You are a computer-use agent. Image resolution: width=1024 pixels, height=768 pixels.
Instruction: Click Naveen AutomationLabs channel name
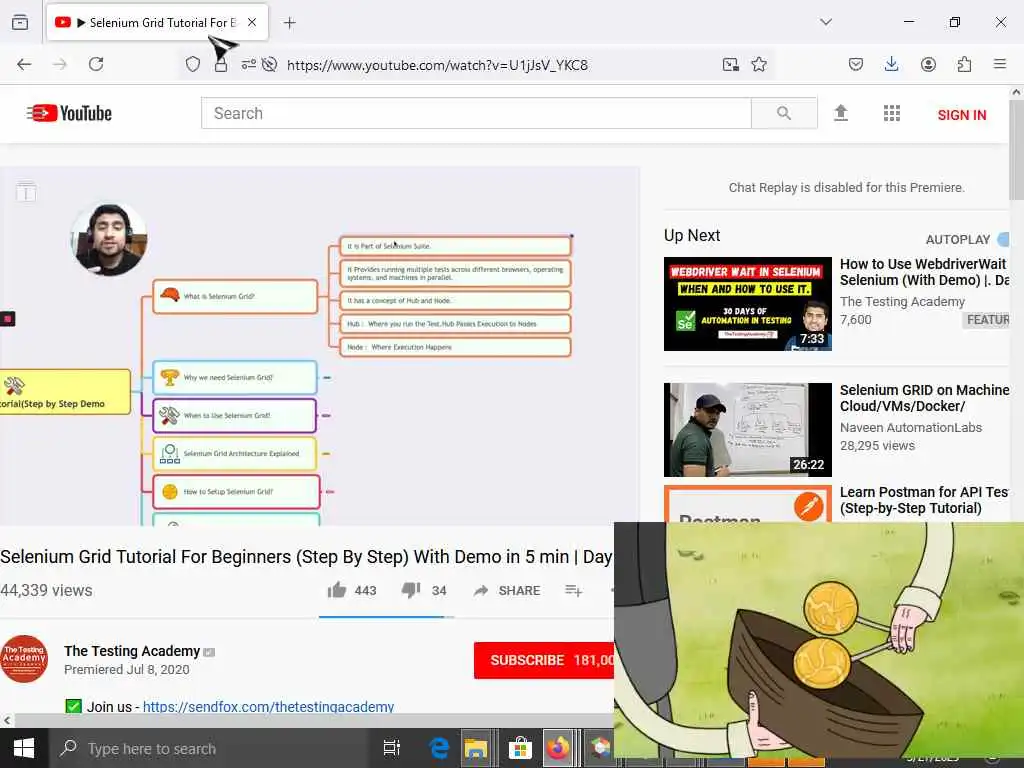[910, 428]
